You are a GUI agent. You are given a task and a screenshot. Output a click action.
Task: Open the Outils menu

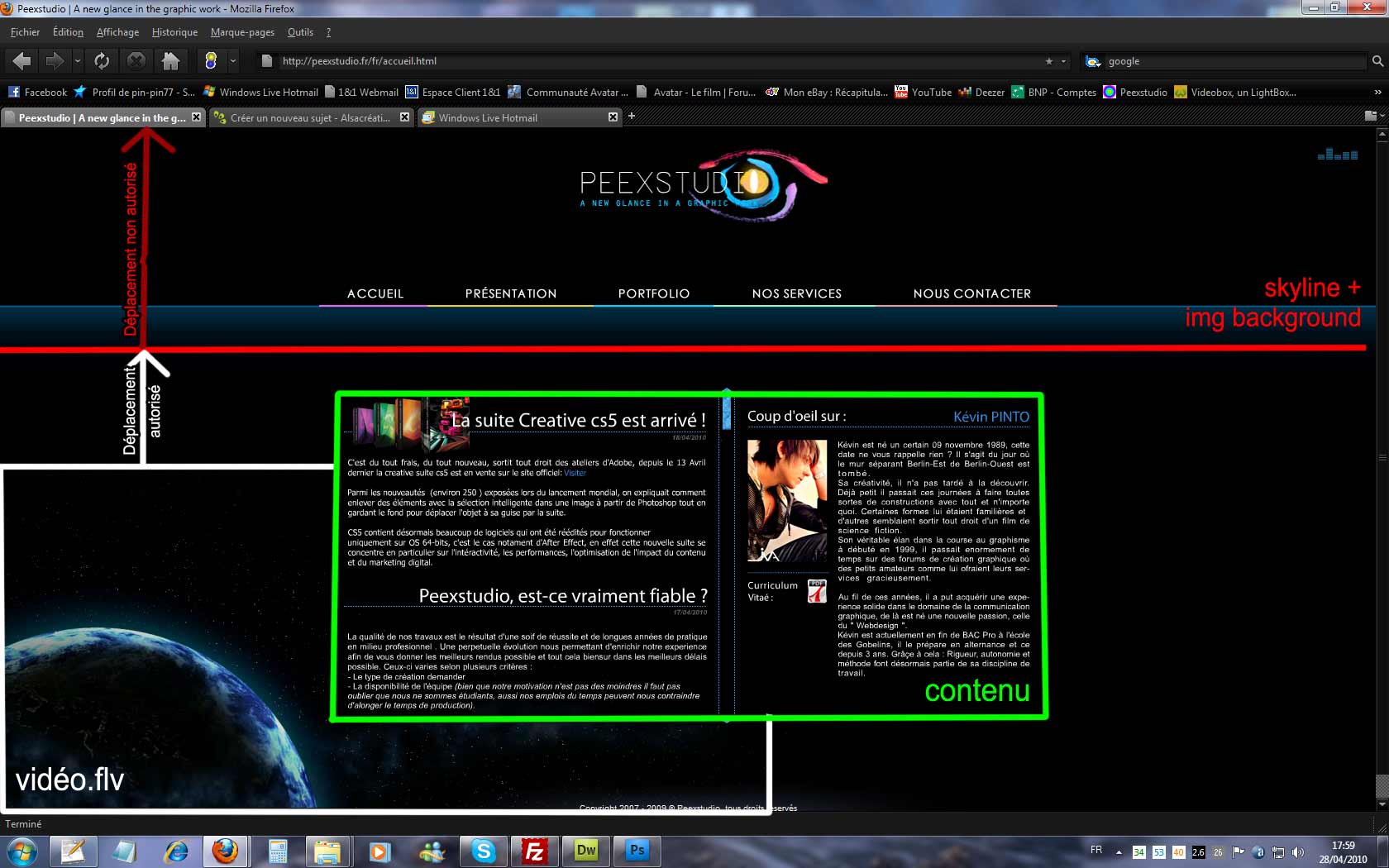(x=300, y=32)
